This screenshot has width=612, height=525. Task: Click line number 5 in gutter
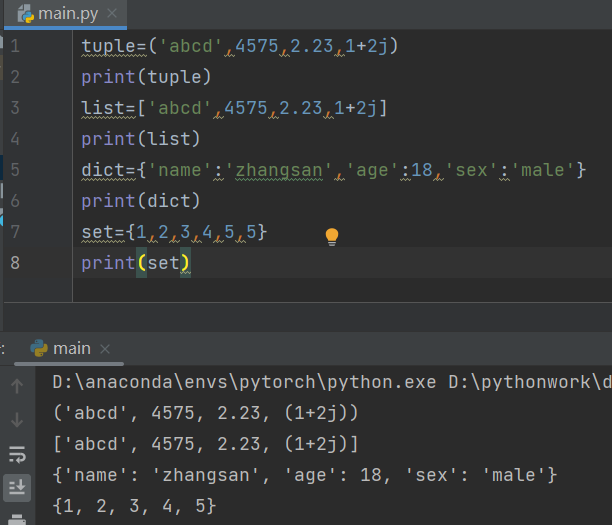(15, 170)
